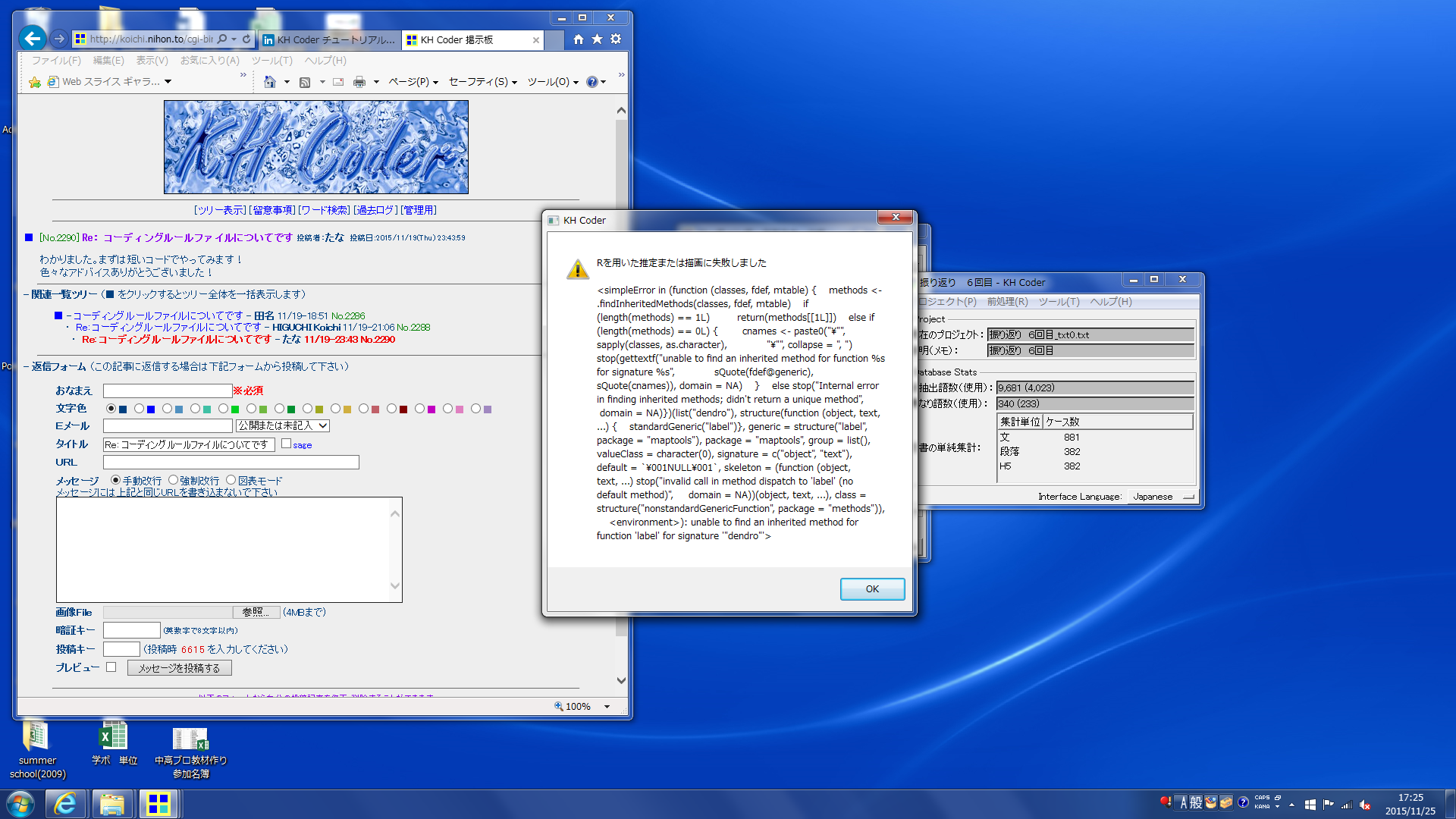Open the 公開または未記入 email dropdown
1456x819 pixels.
pos(283,426)
